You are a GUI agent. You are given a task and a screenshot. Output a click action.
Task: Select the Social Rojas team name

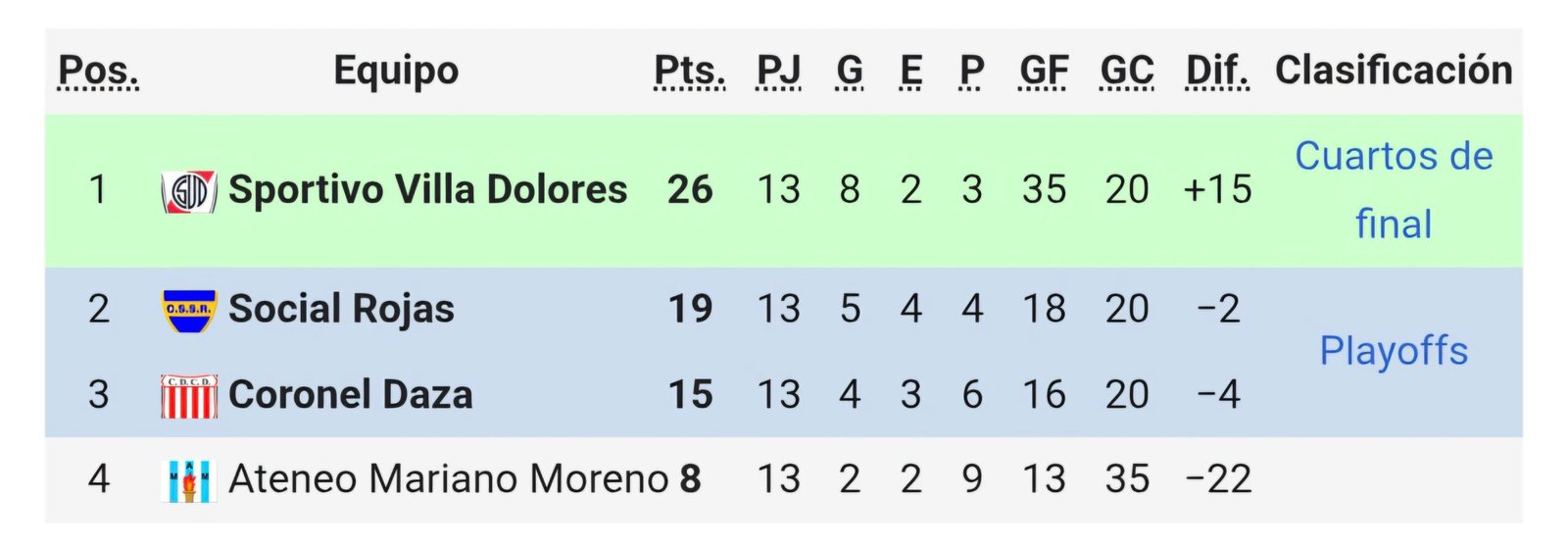[341, 310]
